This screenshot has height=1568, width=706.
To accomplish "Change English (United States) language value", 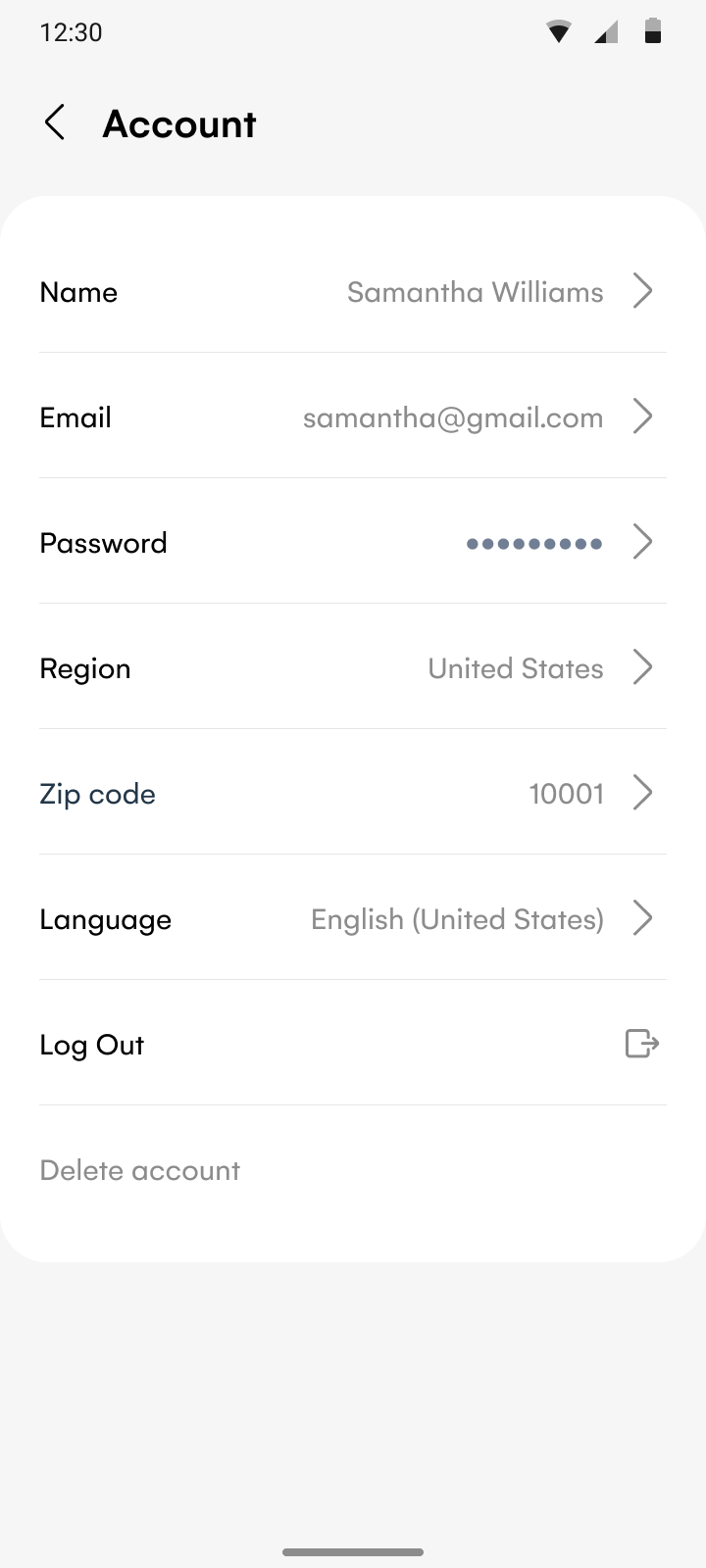I will 457,919.
